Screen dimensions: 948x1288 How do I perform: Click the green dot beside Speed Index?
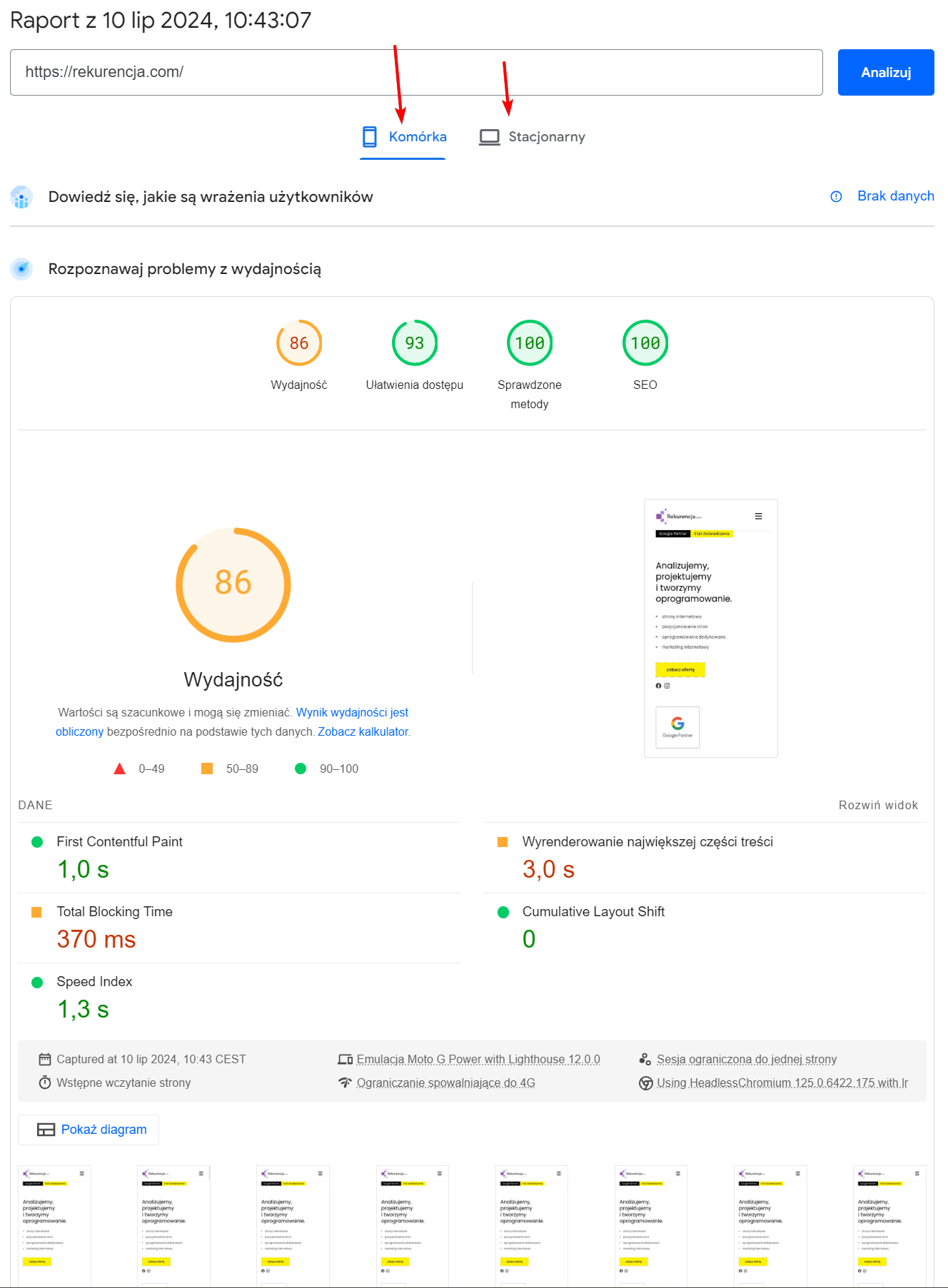[37, 983]
